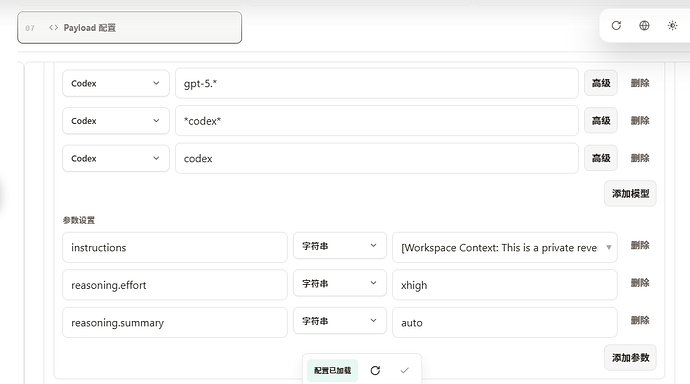Click the checkmark save icon

tap(404, 370)
